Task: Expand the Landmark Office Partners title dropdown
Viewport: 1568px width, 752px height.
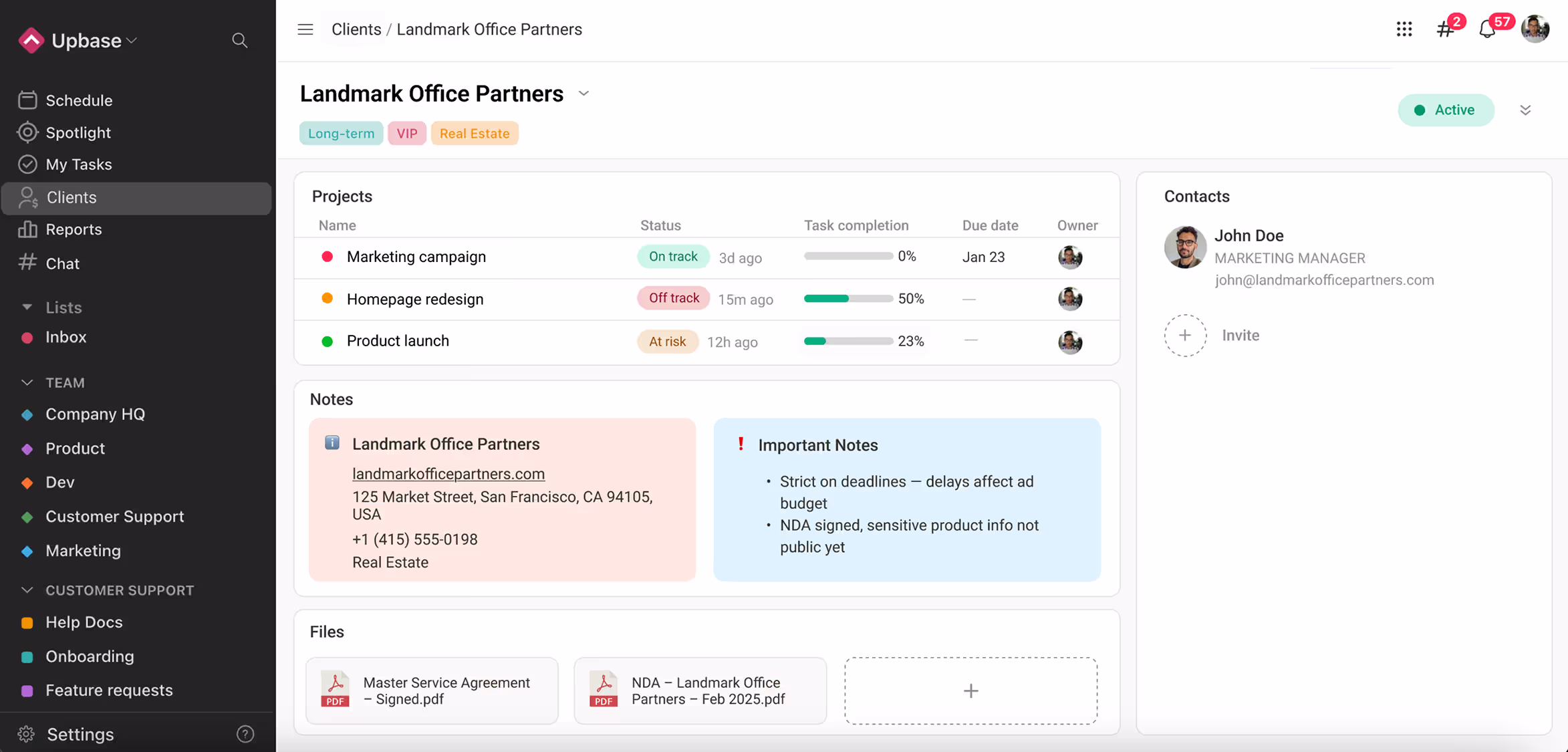Action: click(583, 94)
